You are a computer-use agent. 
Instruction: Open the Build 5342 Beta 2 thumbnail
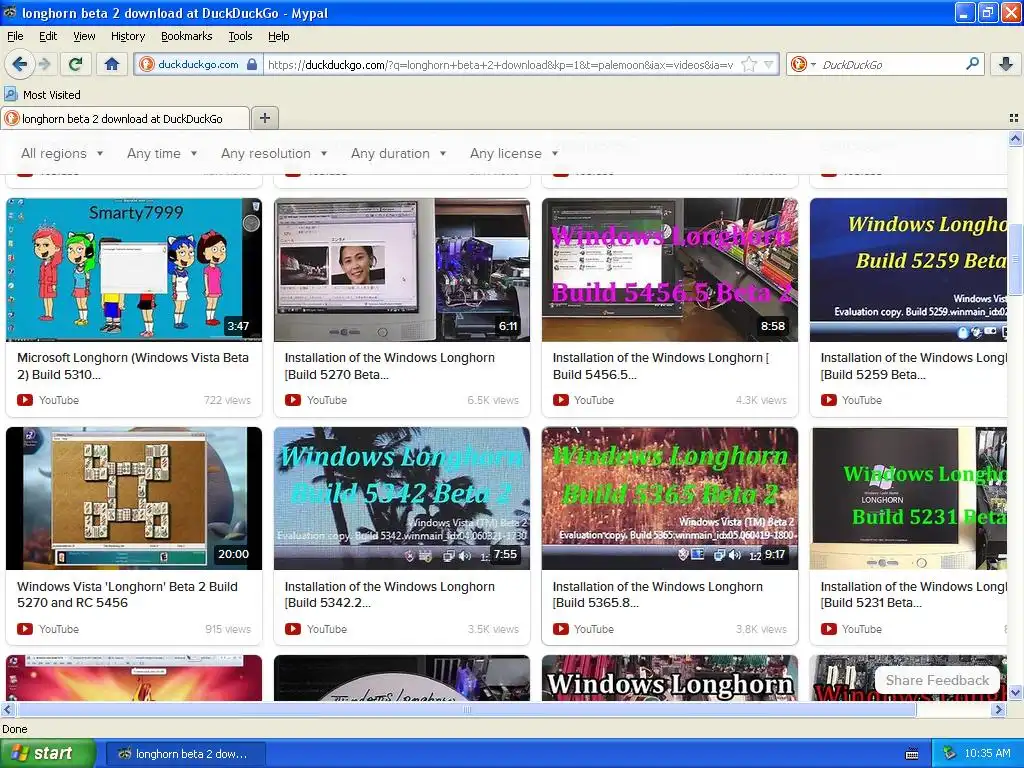pyautogui.click(x=402, y=498)
